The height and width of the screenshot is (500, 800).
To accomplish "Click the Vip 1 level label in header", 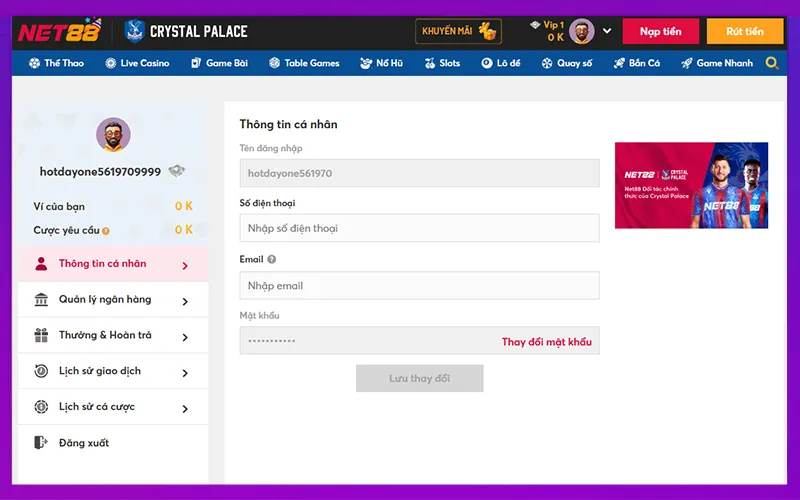I will (554, 24).
